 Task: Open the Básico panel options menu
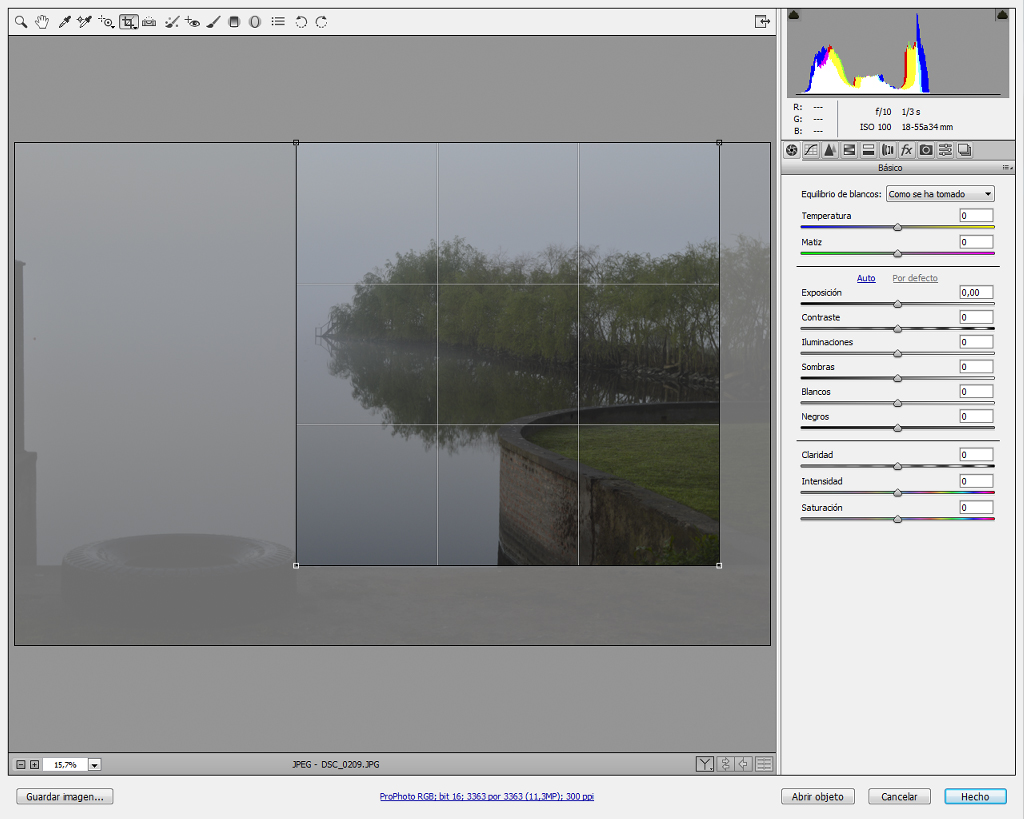[x=1006, y=168]
